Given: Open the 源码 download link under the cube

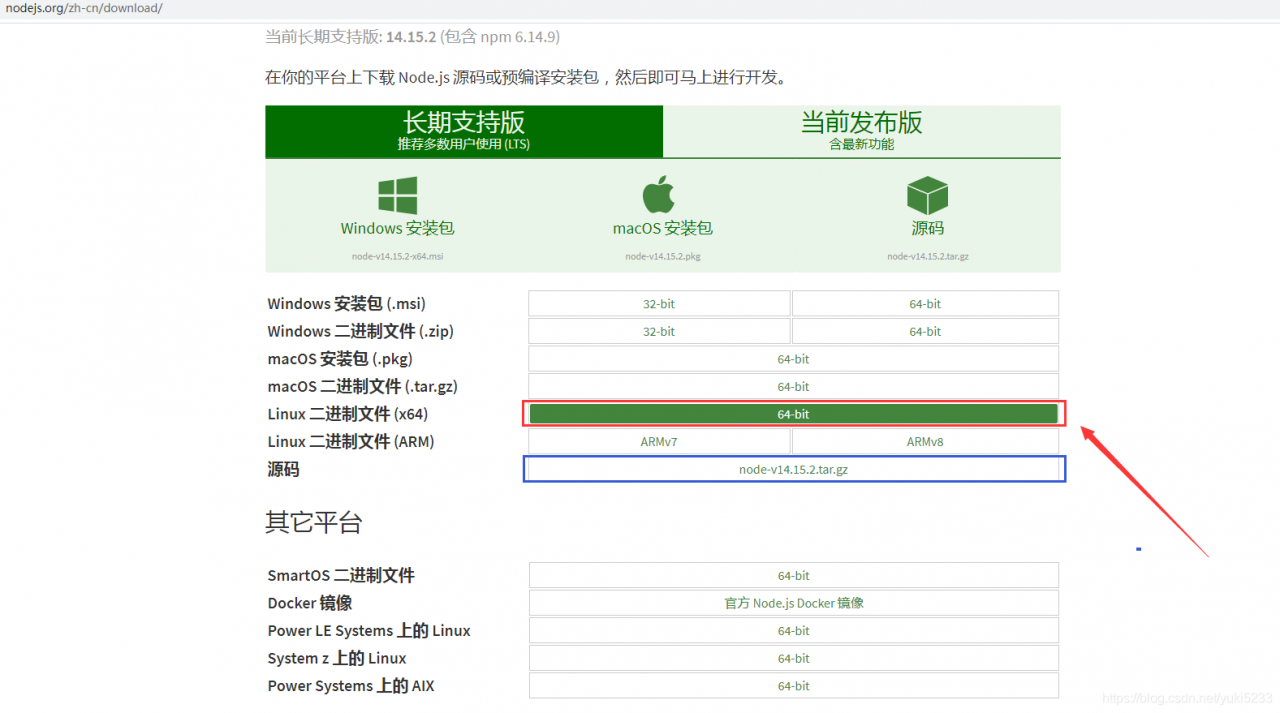Looking at the screenshot, I should click(x=927, y=228).
